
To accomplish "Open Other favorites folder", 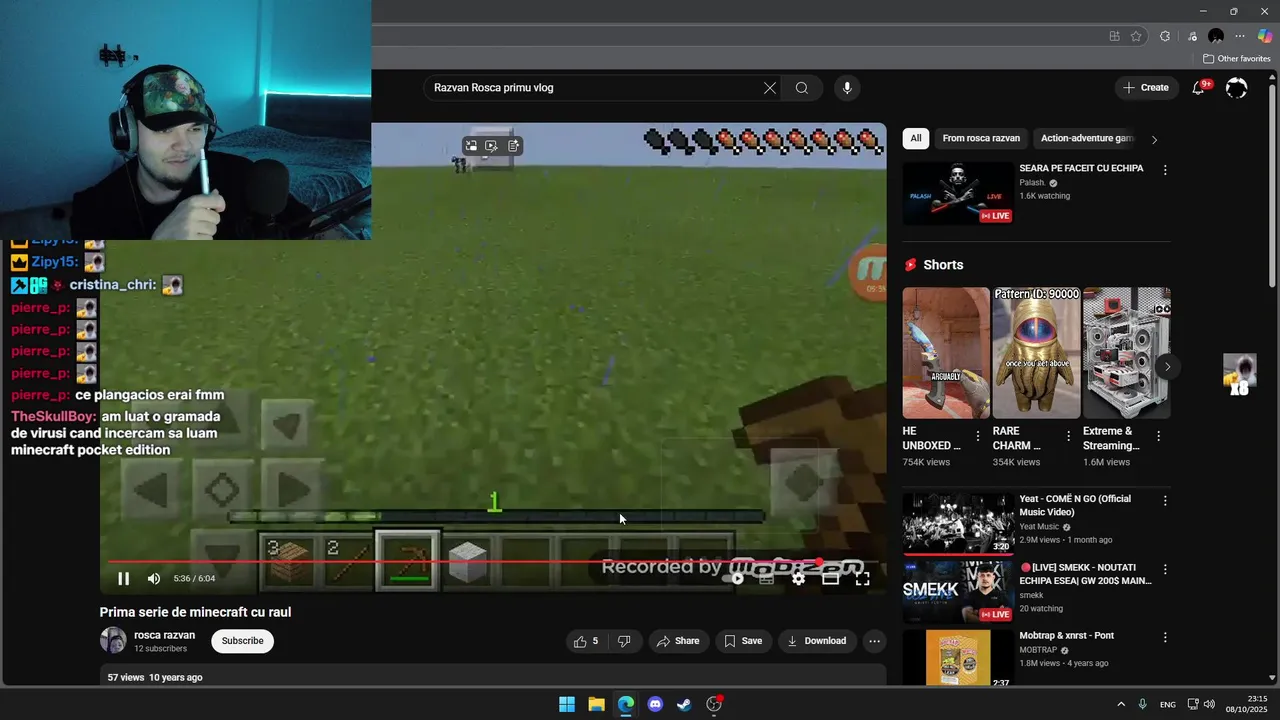I will (x=1237, y=59).
